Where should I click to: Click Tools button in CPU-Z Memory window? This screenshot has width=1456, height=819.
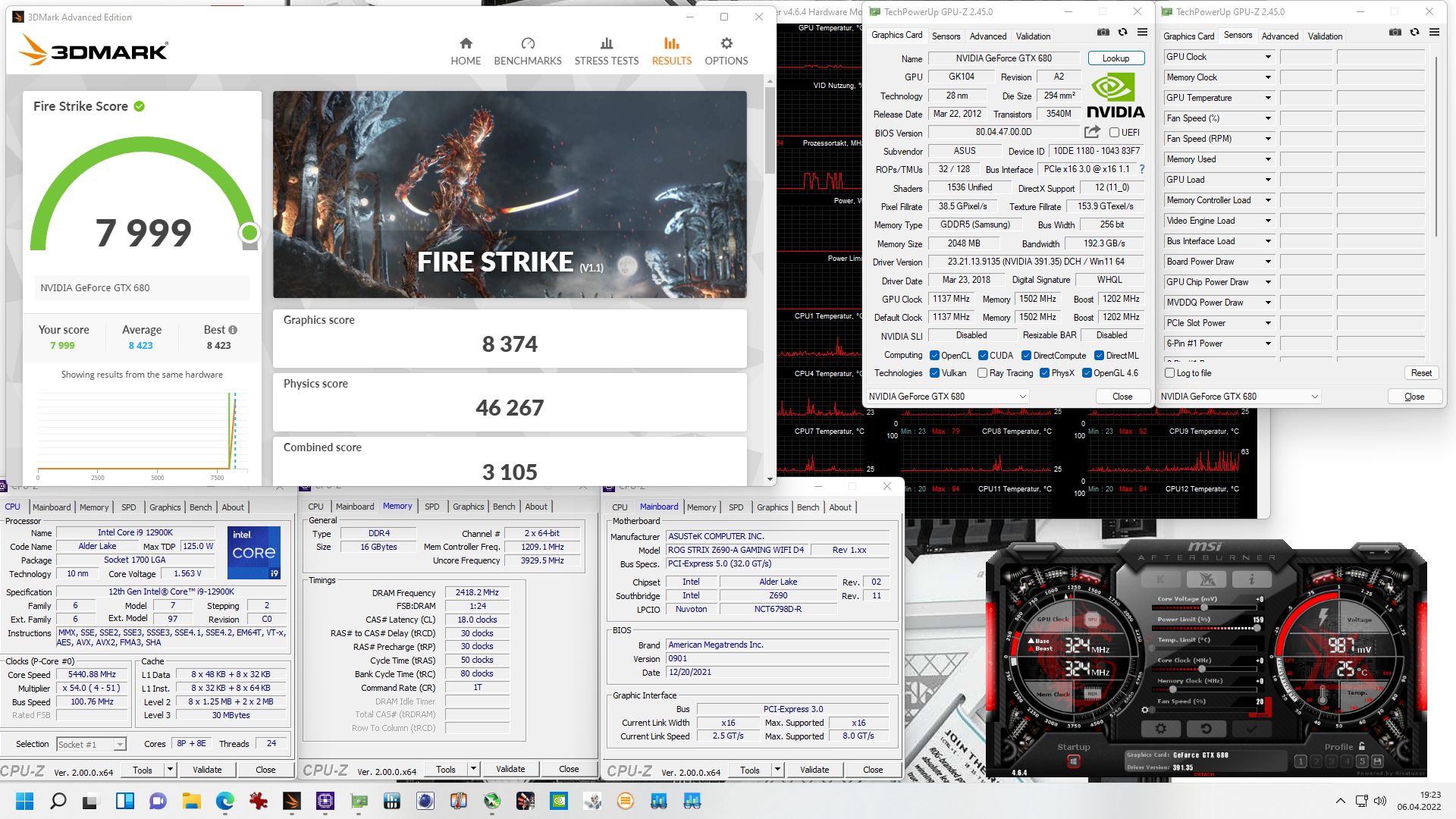(446, 769)
